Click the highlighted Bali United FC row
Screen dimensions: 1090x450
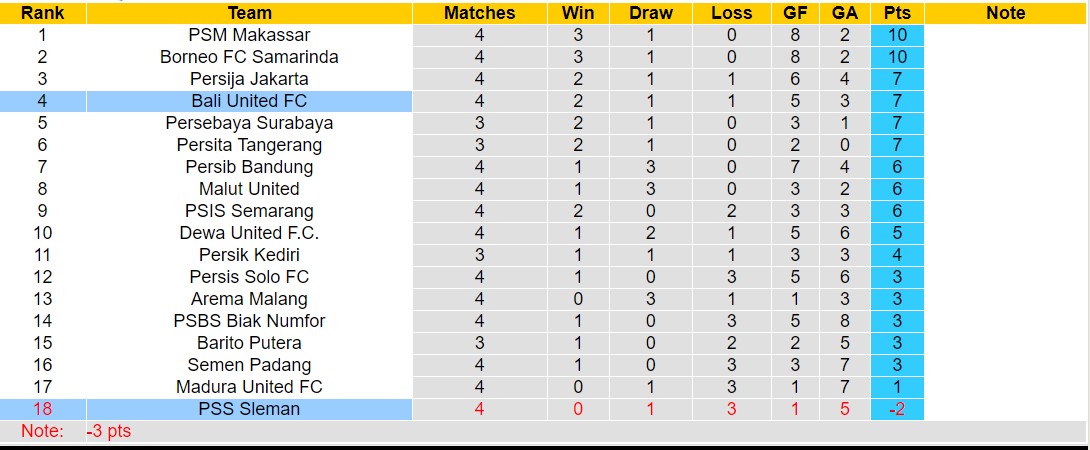pyautogui.click(x=249, y=101)
